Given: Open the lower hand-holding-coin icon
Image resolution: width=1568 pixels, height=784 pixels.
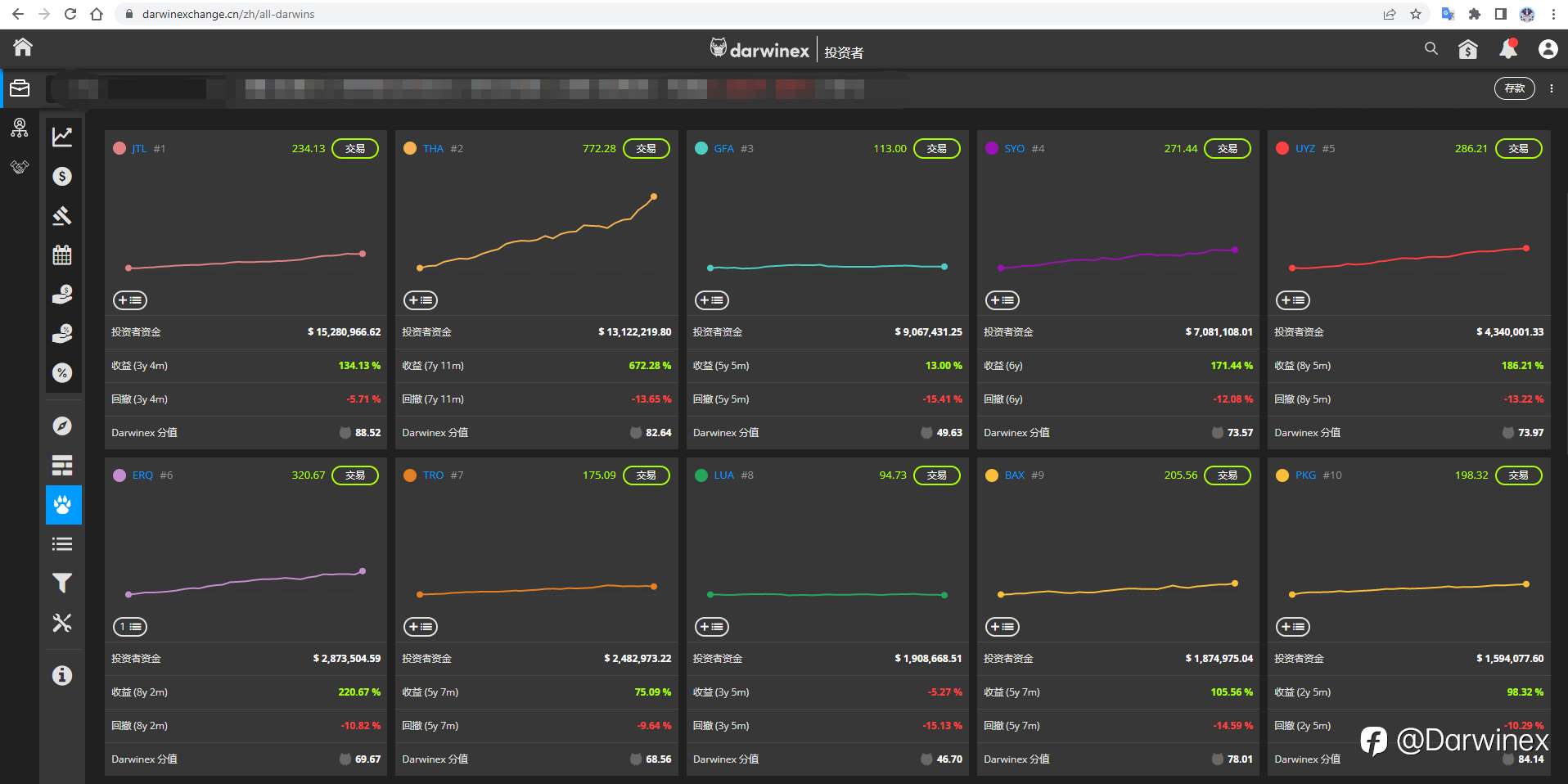Looking at the screenshot, I should [x=62, y=333].
